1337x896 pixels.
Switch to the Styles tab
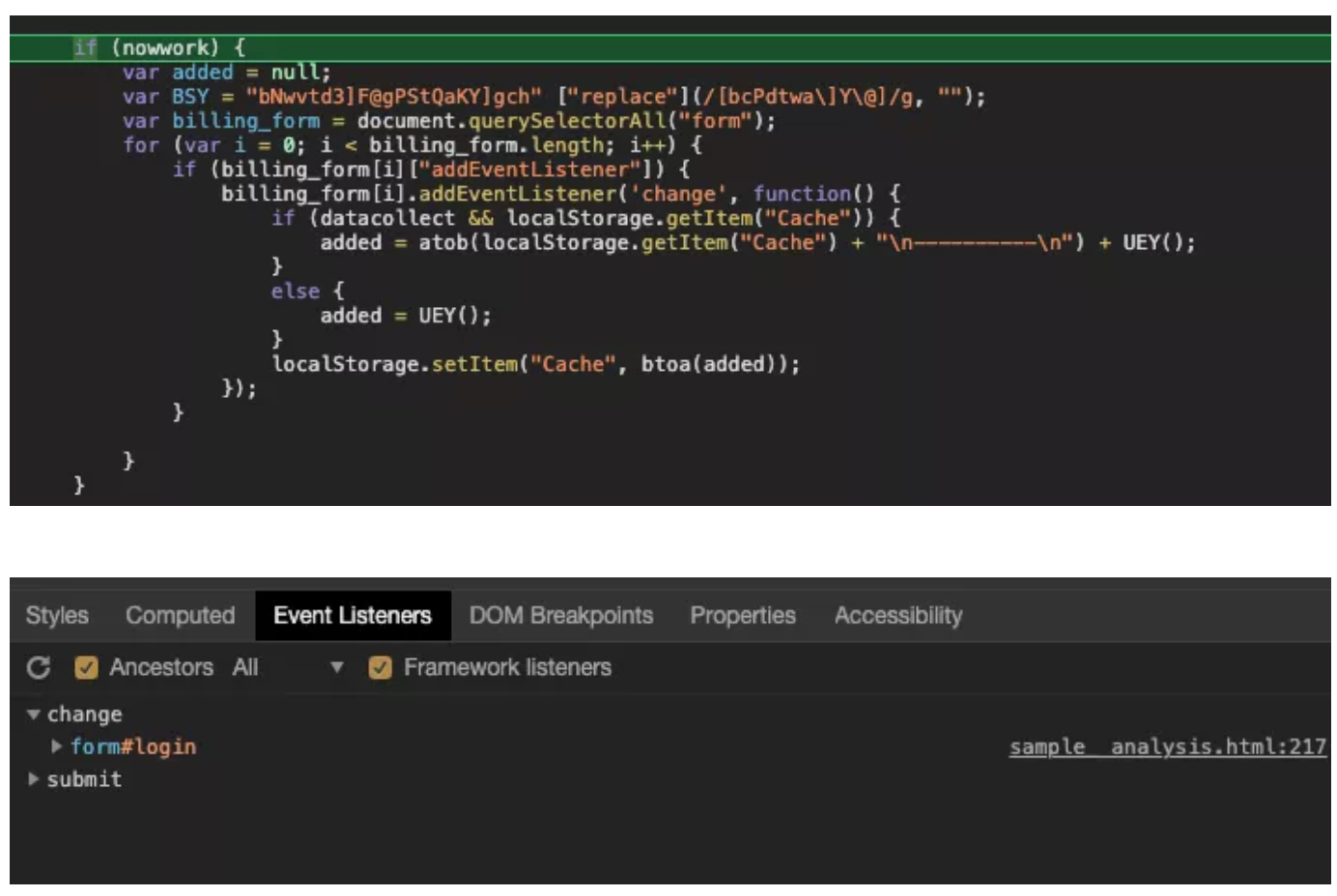[x=57, y=615]
